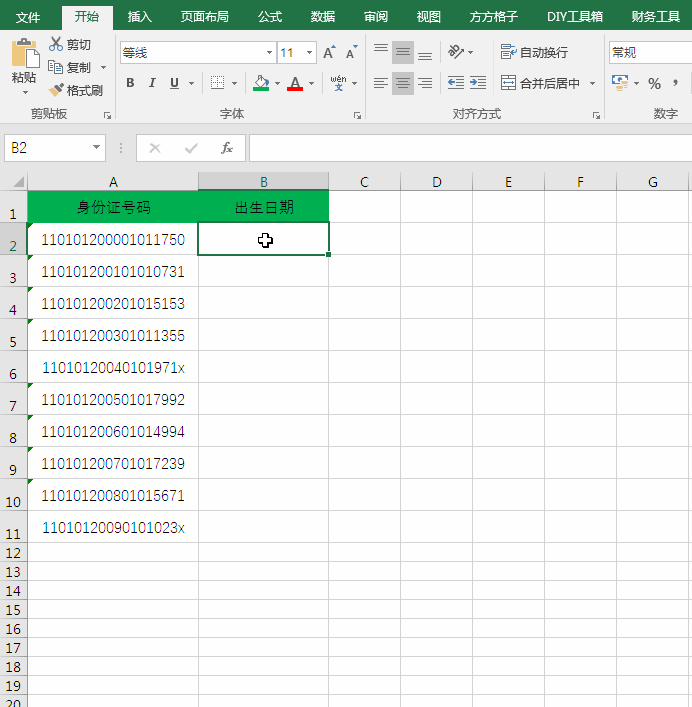This screenshot has height=707, width=692.
Task: Set middle vertical alignment
Action: [x=403, y=52]
